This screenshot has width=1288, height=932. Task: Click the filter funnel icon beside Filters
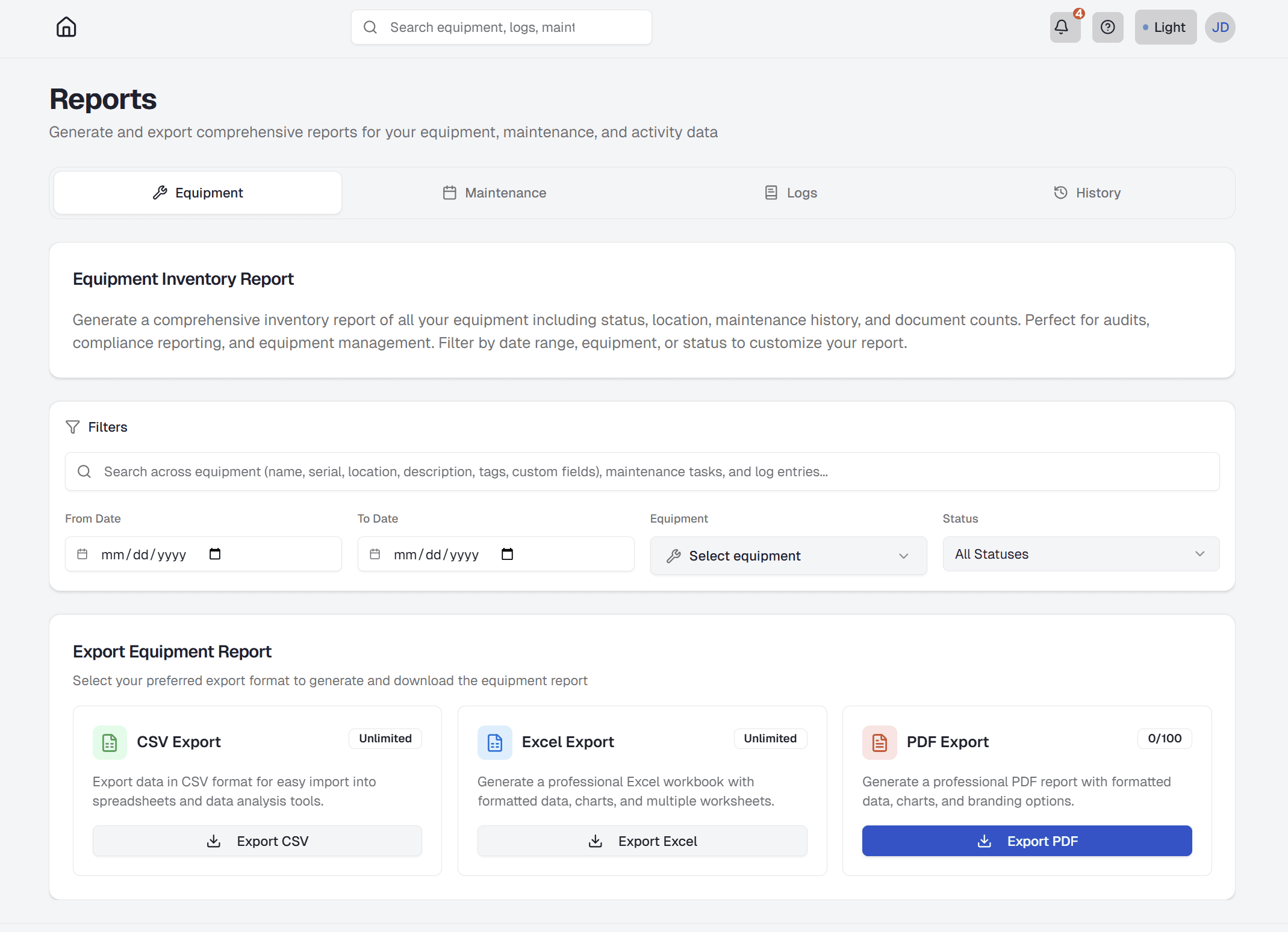click(72, 426)
